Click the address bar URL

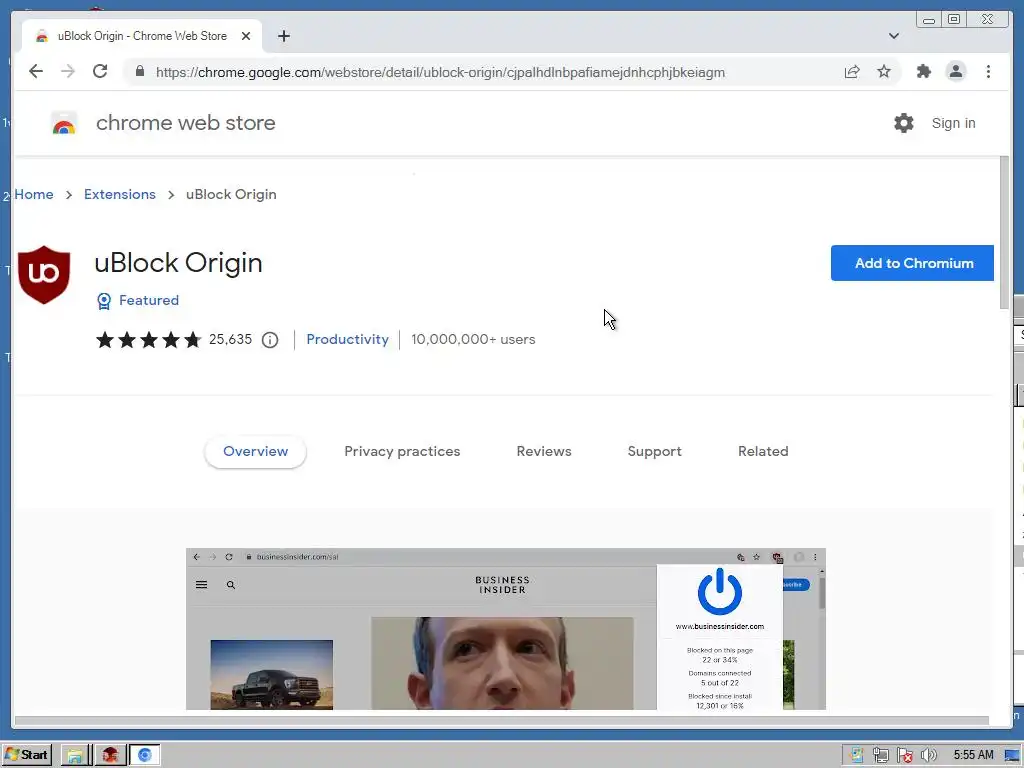click(x=440, y=72)
